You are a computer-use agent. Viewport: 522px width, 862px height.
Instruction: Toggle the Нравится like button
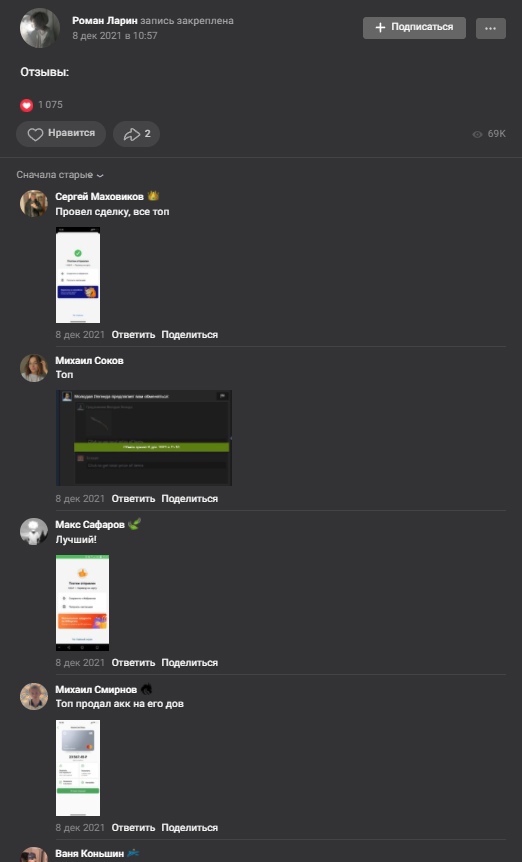click(61, 134)
